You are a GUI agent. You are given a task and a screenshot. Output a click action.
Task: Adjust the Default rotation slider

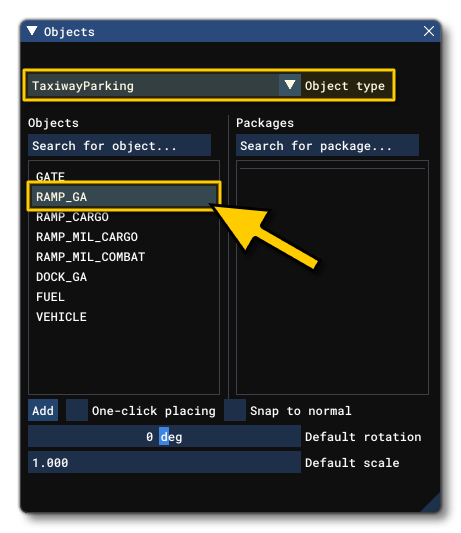coord(165,436)
